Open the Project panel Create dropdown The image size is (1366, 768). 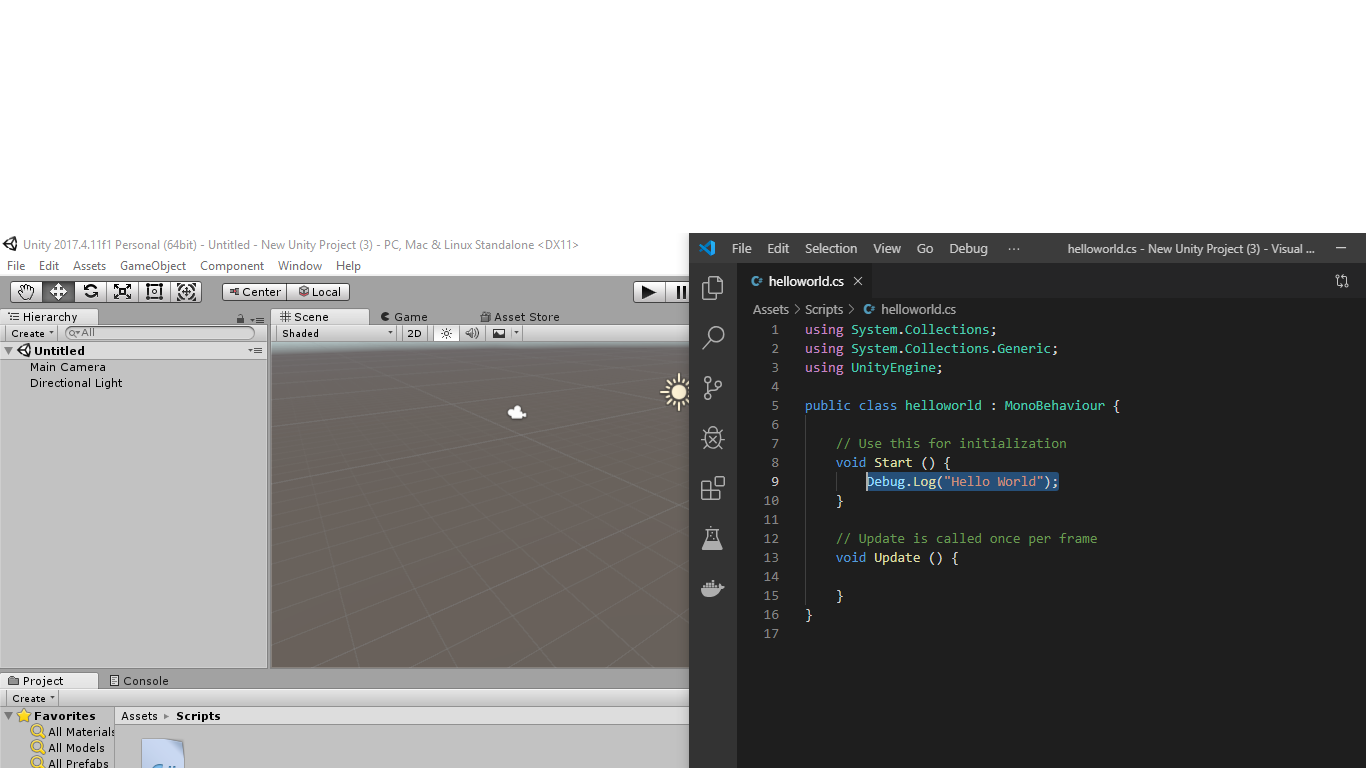(33, 698)
